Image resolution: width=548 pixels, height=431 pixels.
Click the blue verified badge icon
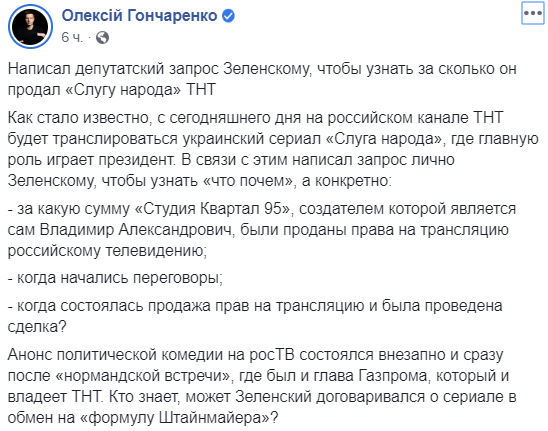pos(228,16)
